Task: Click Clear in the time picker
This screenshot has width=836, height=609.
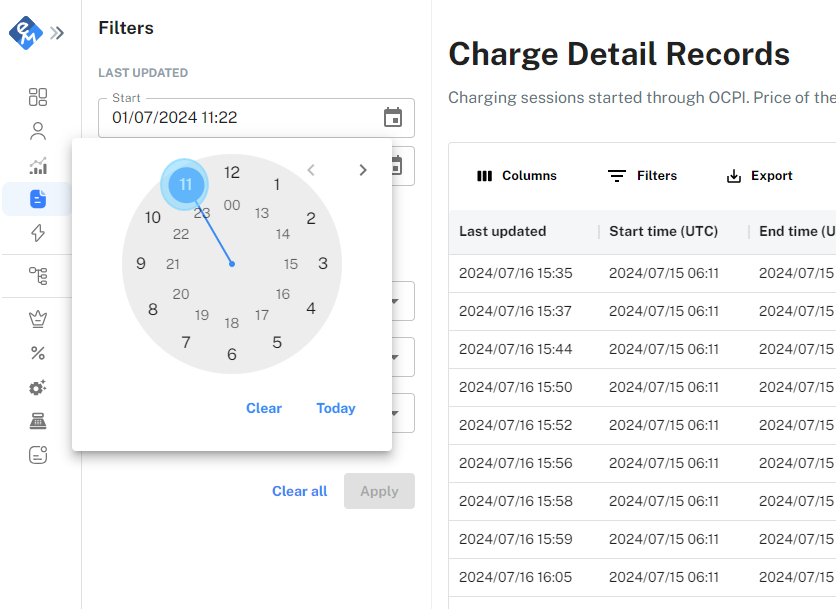Action: (x=264, y=408)
